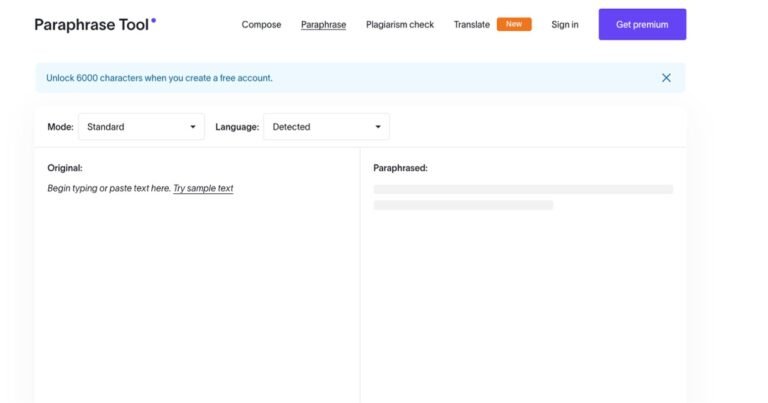Click the orange New badge
768x403 pixels.
tap(514, 24)
